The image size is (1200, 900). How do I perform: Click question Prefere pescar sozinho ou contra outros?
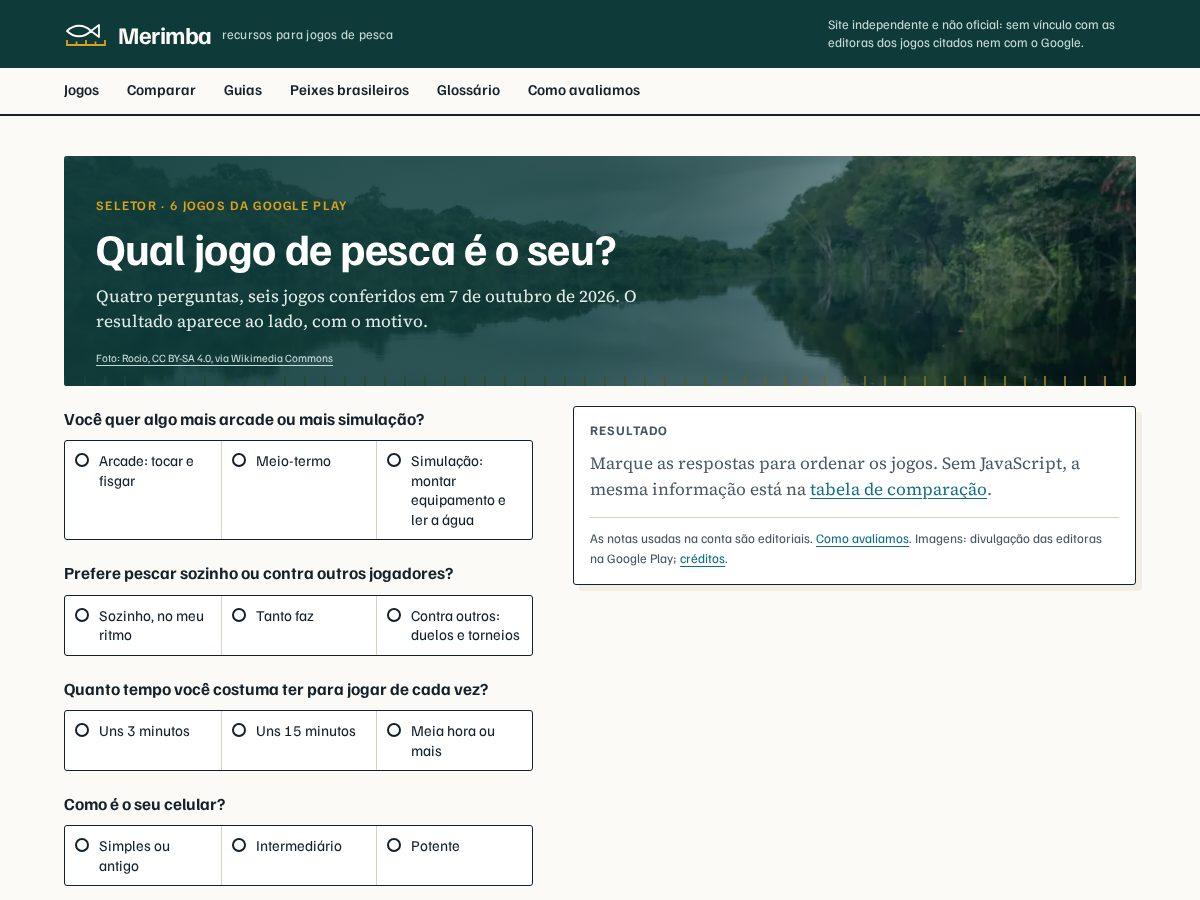click(259, 573)
